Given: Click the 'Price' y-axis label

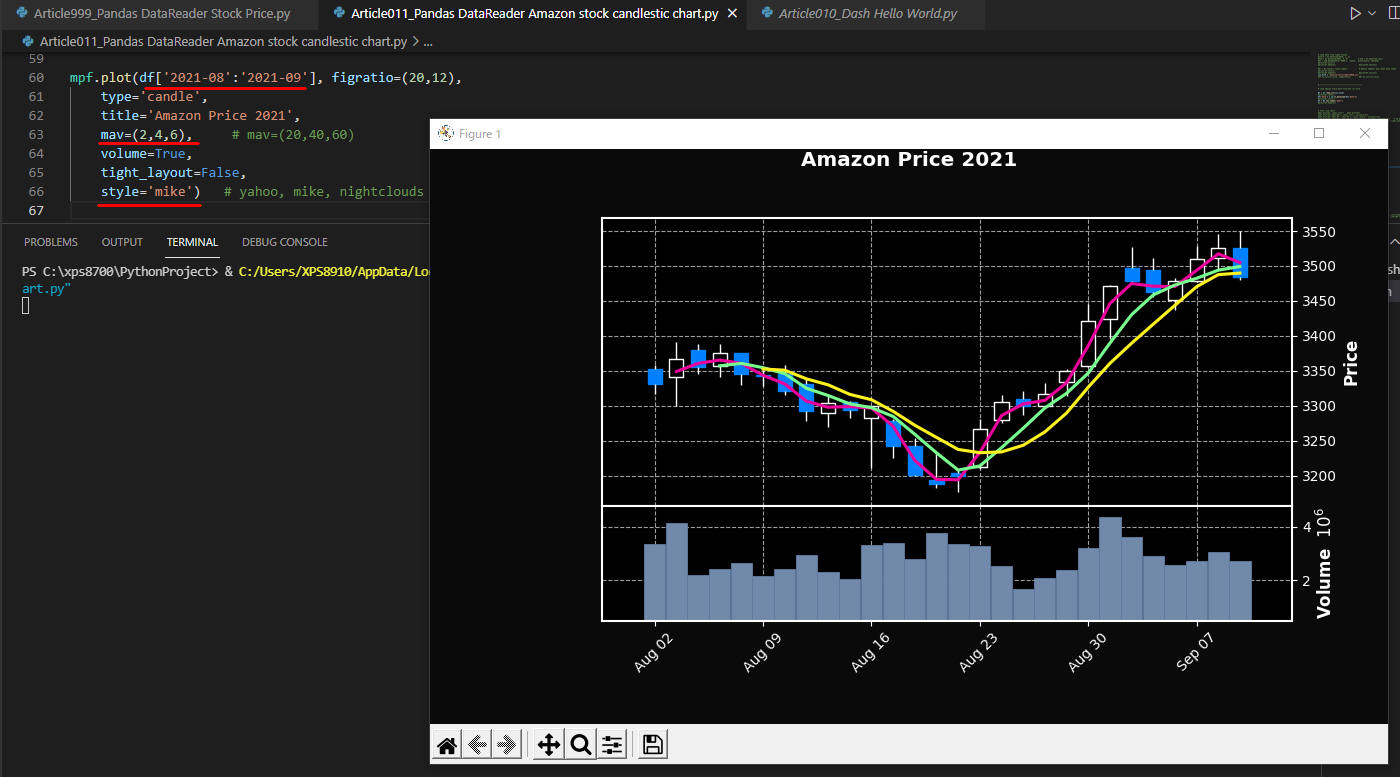Looking at the screenshot, I should coord(1350,363).
